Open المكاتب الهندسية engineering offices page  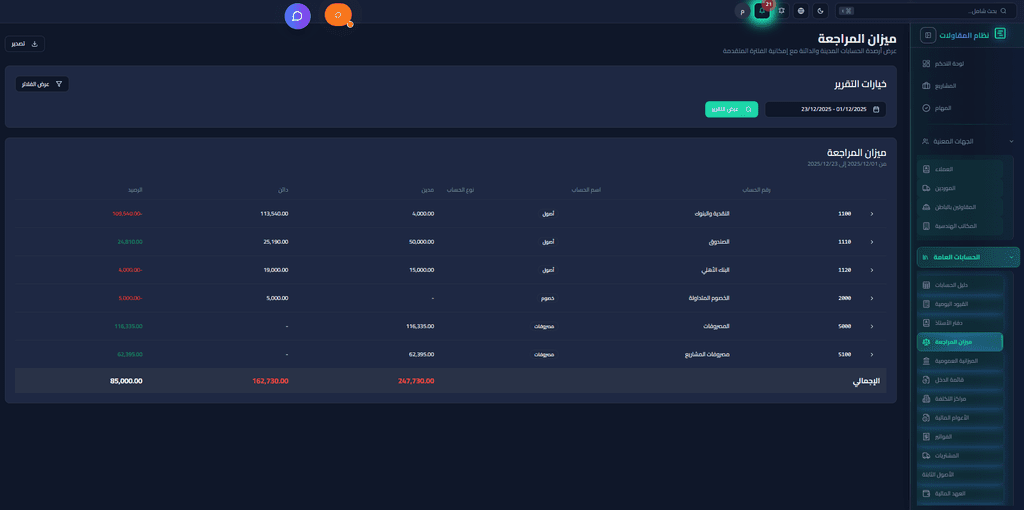960,227
